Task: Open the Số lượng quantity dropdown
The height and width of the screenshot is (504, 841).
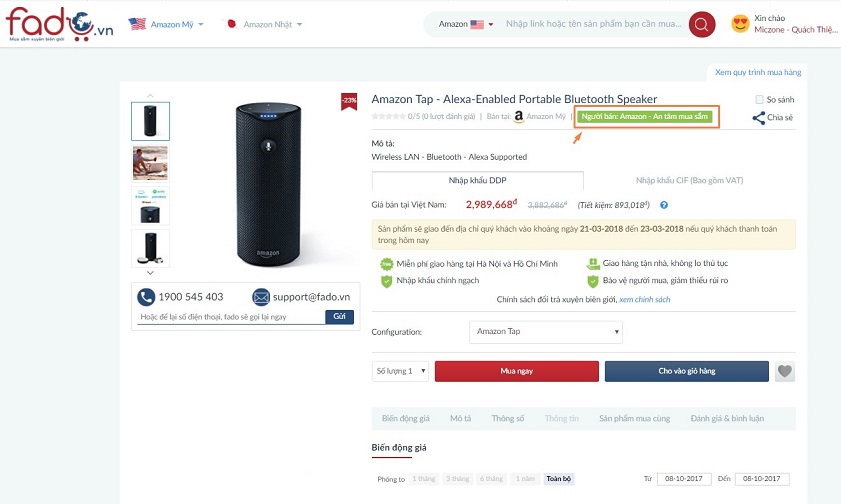Action: [400, 371]
